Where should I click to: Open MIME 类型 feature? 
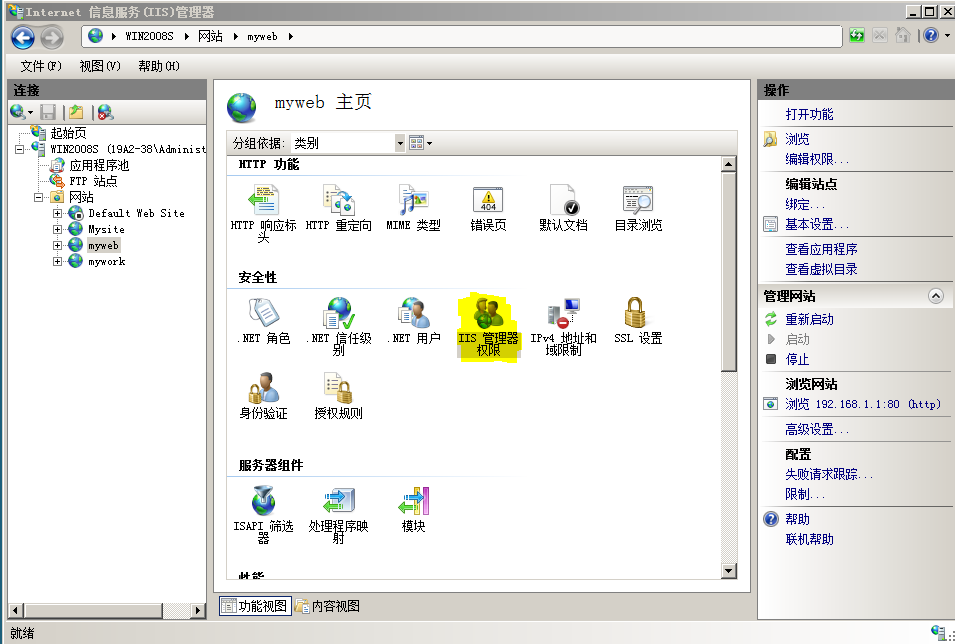414,208
